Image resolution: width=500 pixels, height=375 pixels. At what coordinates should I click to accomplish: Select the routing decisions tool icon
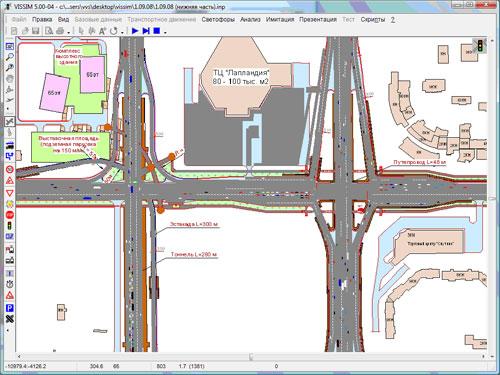tap(10, 156)
